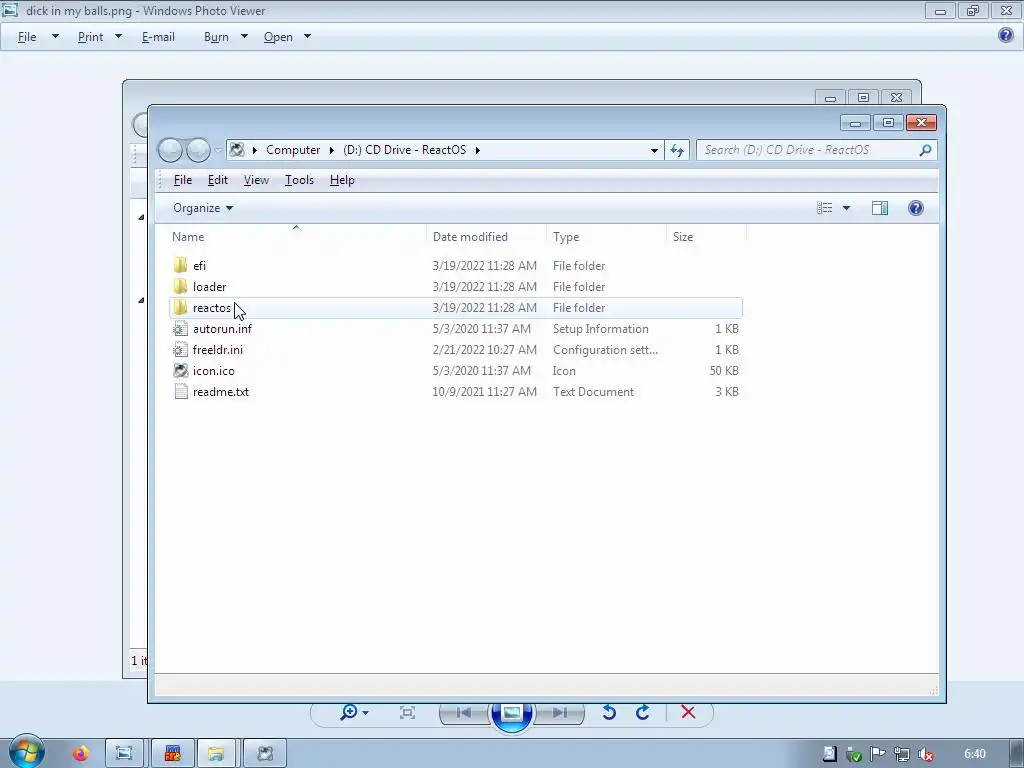
Task: Launch Firefox from the taskbar
Action: coord(81,754)
